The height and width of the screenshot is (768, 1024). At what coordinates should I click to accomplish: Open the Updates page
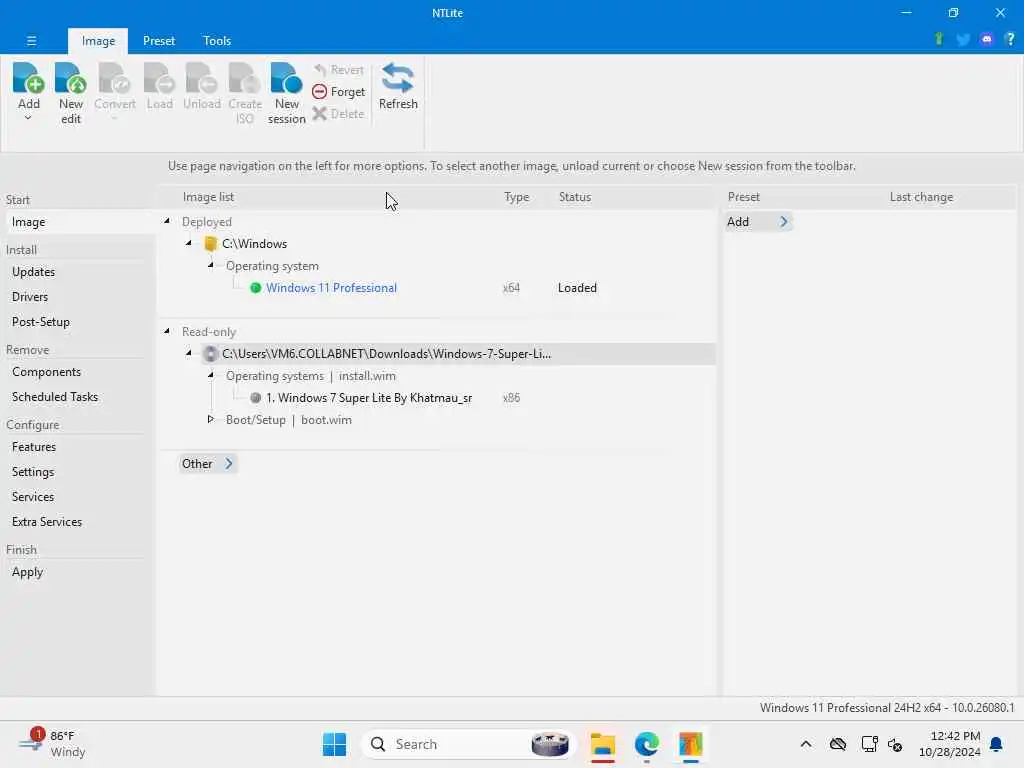[33, 272]
